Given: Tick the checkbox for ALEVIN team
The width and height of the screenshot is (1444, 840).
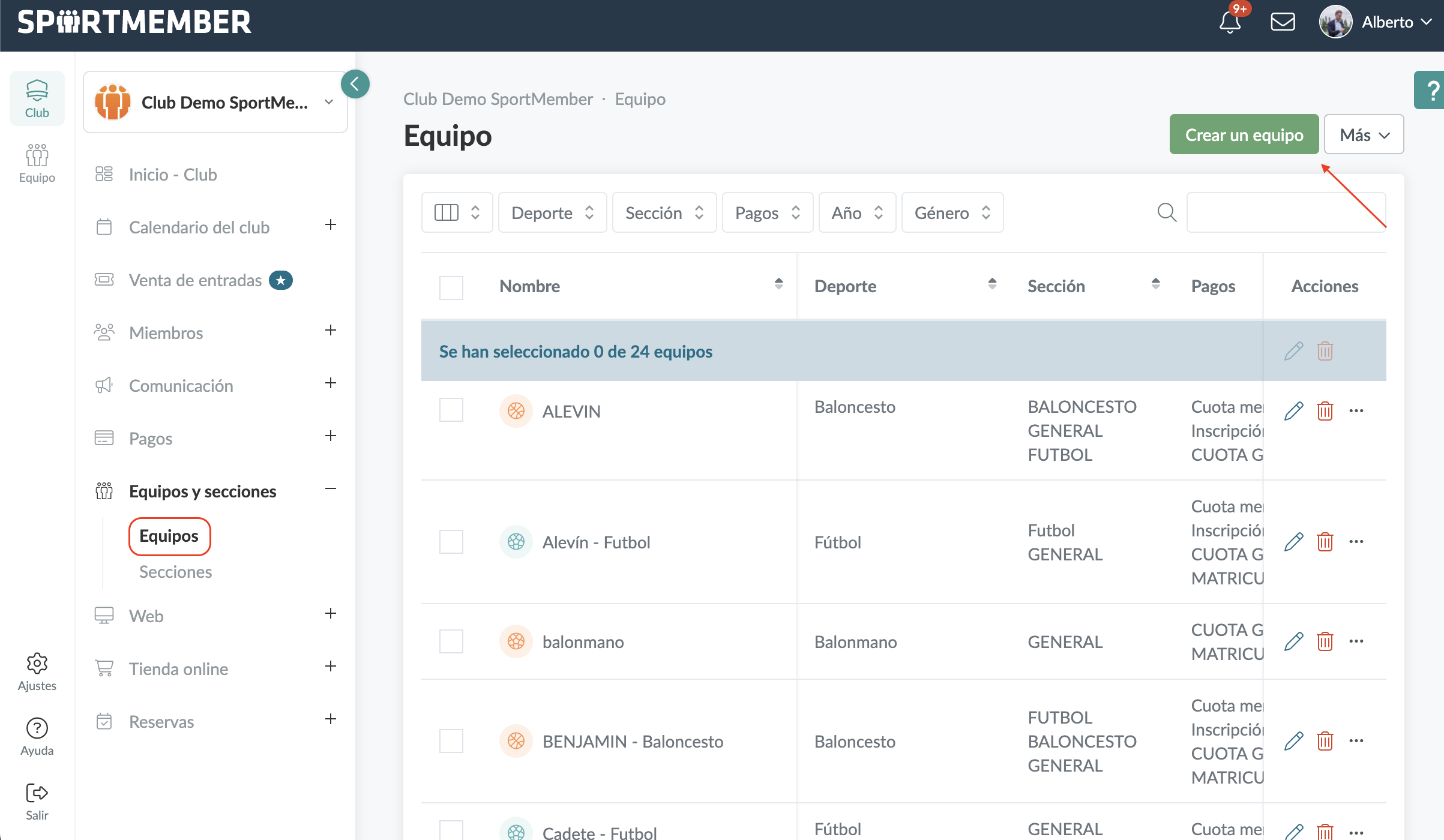Looking at the screenshot, I should point(451,410).
